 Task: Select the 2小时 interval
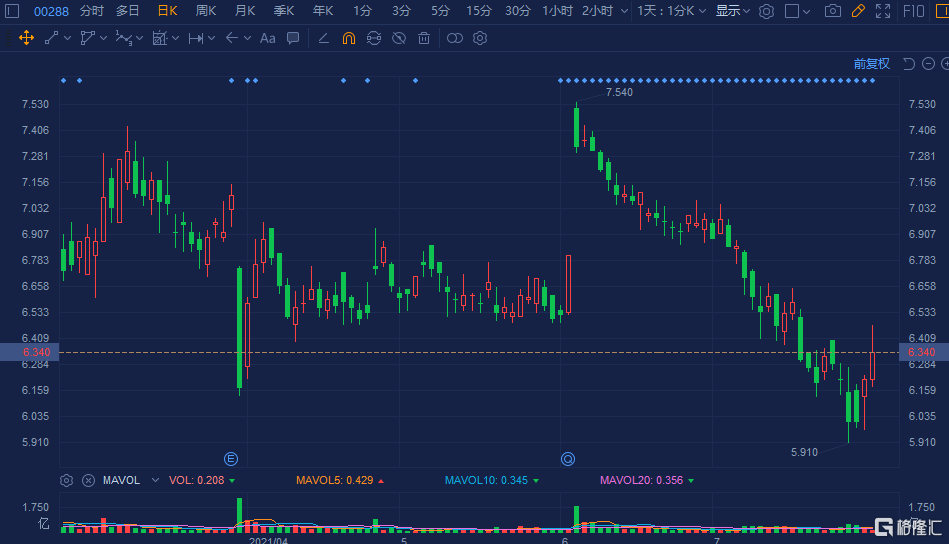point(597,11)
